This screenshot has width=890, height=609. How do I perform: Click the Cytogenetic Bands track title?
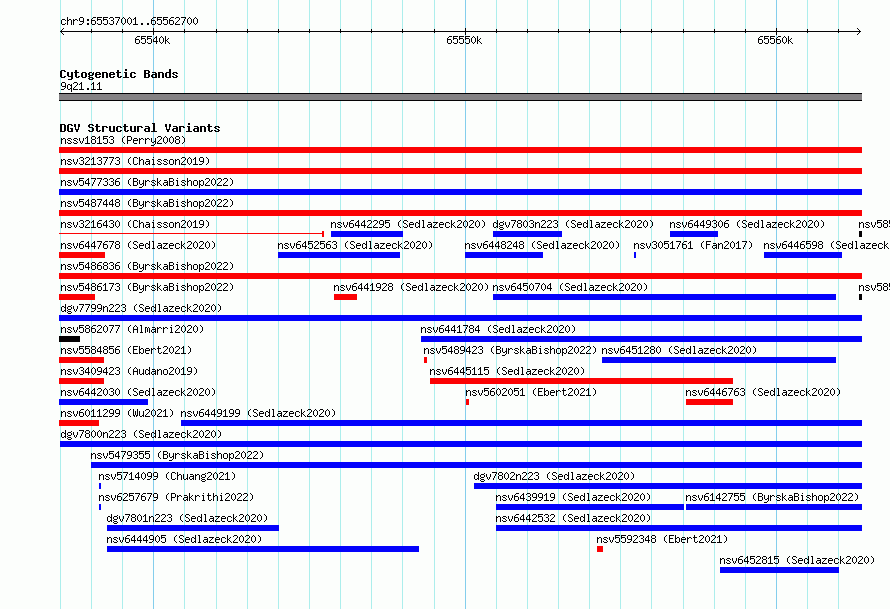click(119, 74)
